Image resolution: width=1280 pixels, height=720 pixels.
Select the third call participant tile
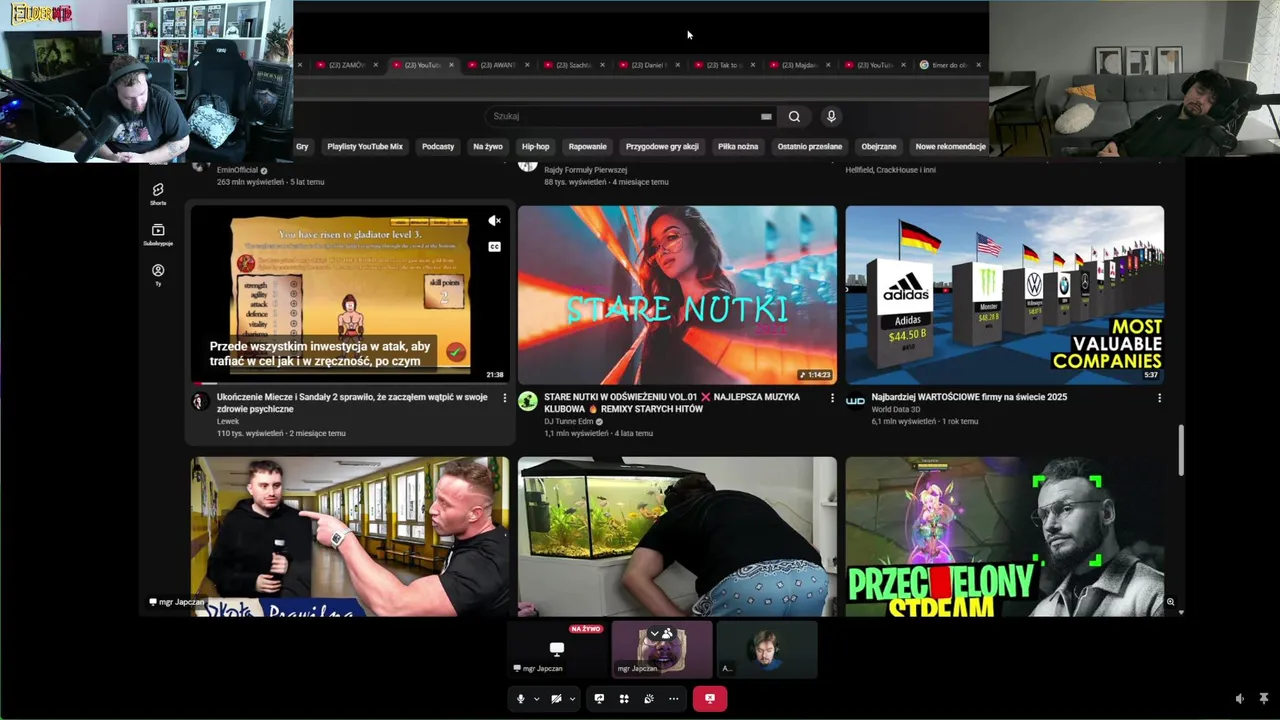pyautogui.click(x=767, y=648)
